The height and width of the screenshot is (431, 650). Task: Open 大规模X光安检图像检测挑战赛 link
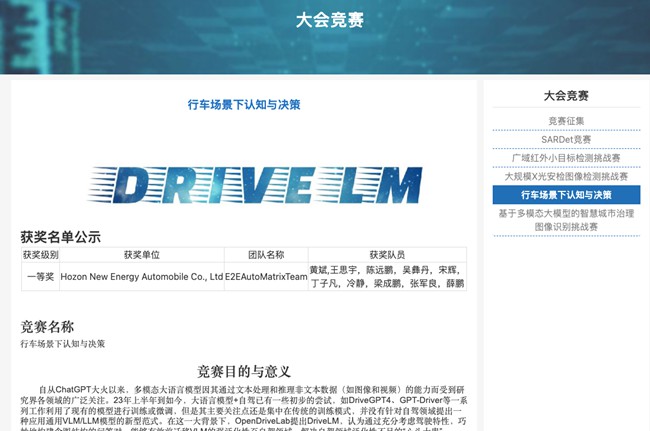566,176
